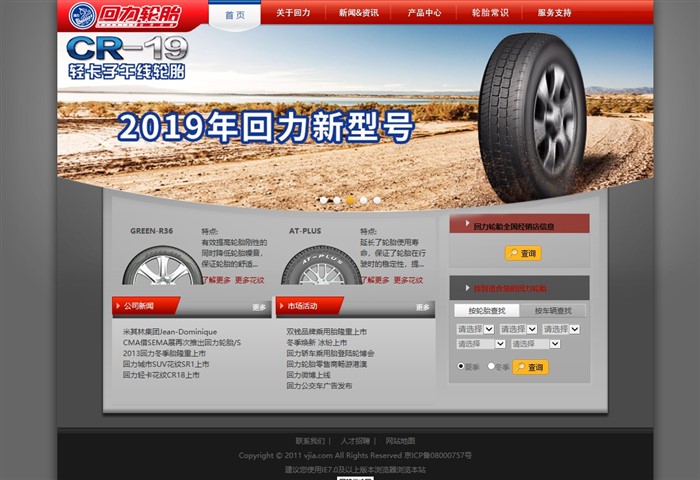The width and height of the screenshot is (700, 480).
Task: Open the first 请选择 dropdown in the second row
Action: 481,344
